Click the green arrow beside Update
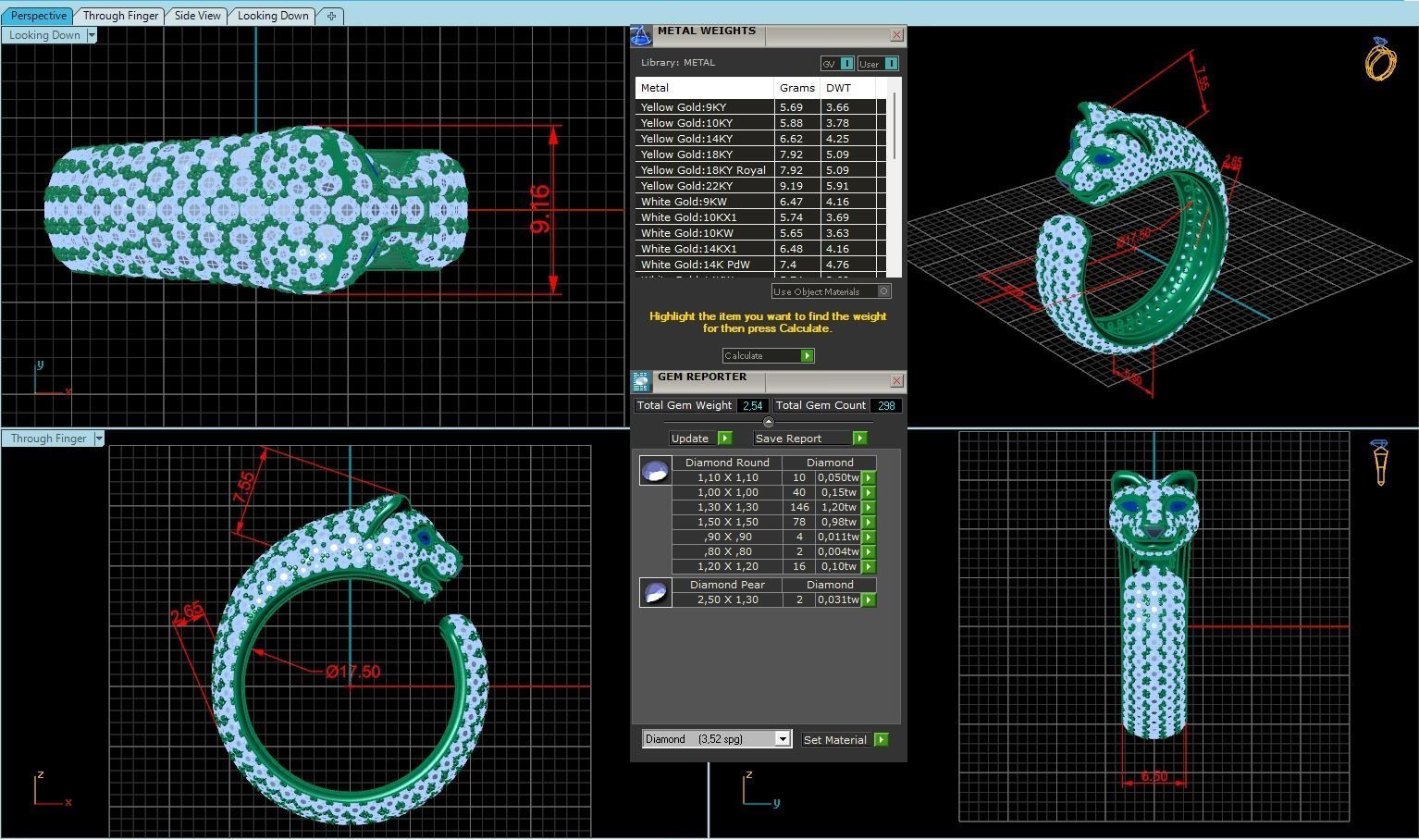The height and width of the screenshot is (840, 1419). coord(724,439)
